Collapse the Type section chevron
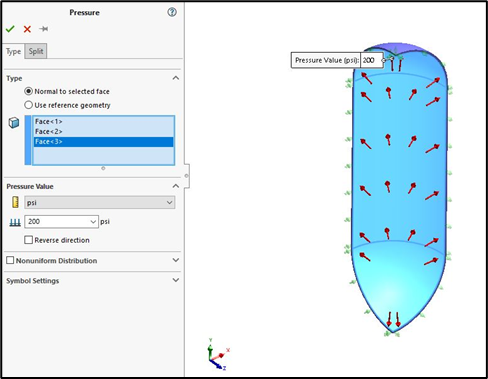 pyautogui.click(x=176, y=78)
